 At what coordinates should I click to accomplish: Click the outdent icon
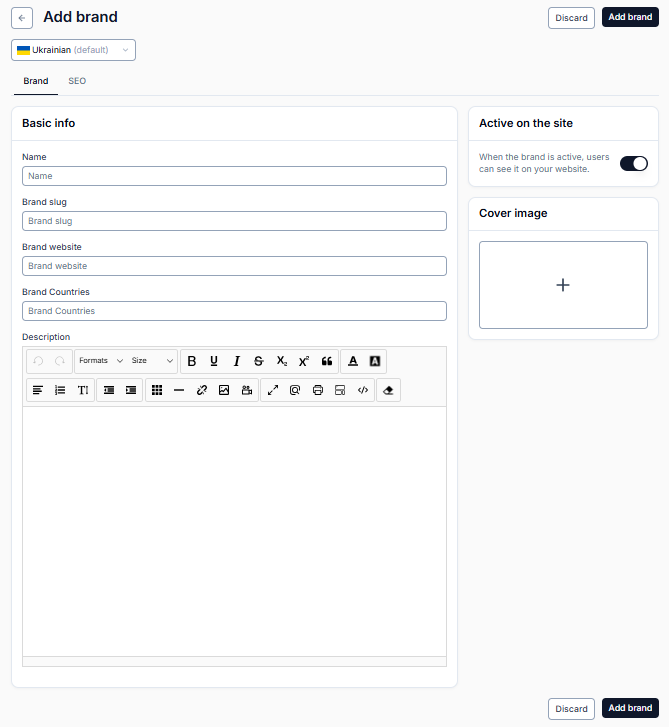tap(109, 390)
